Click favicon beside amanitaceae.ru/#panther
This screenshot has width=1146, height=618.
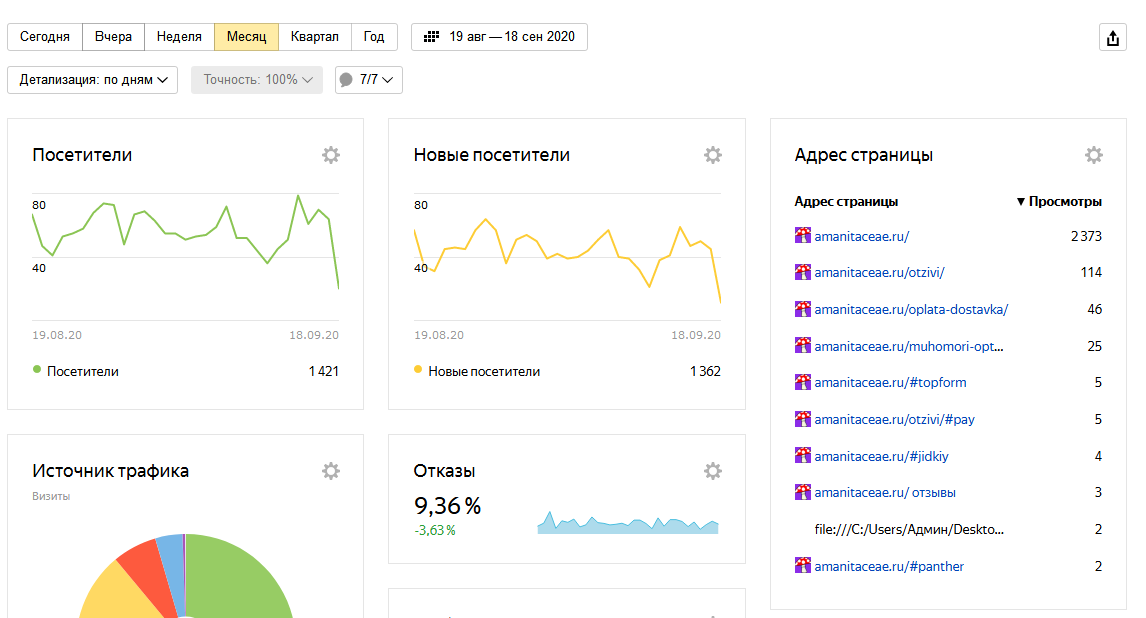tap(802, 565)
